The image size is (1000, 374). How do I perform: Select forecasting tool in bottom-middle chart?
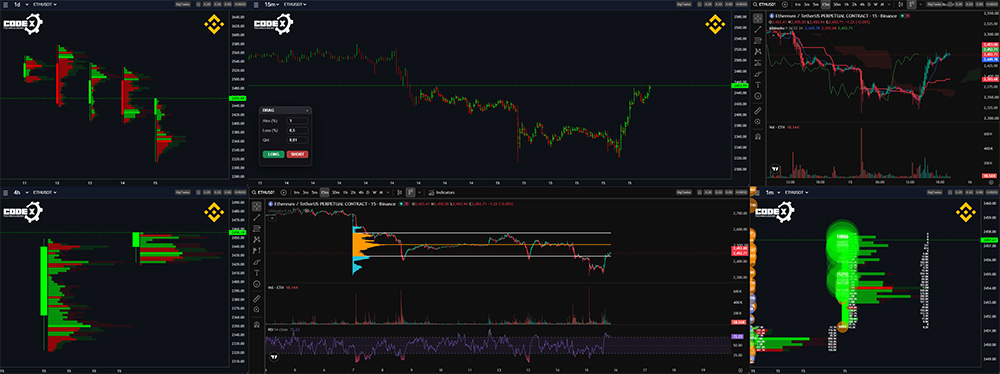point(257,250)
